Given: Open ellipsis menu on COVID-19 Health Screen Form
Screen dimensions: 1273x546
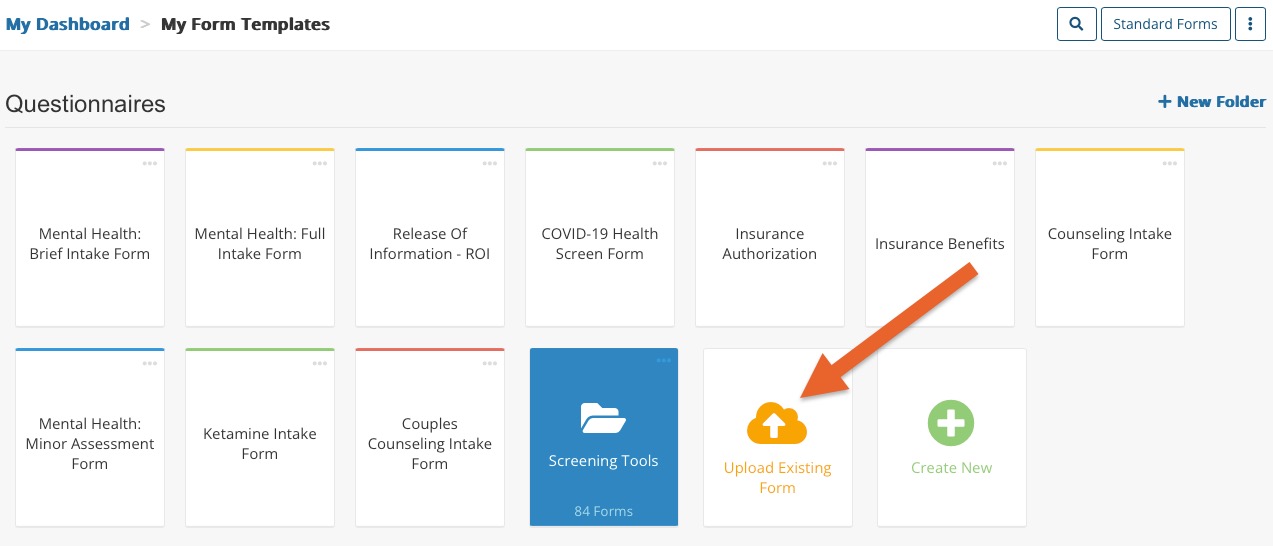Looking at the screenshot, I should [660, 163].
